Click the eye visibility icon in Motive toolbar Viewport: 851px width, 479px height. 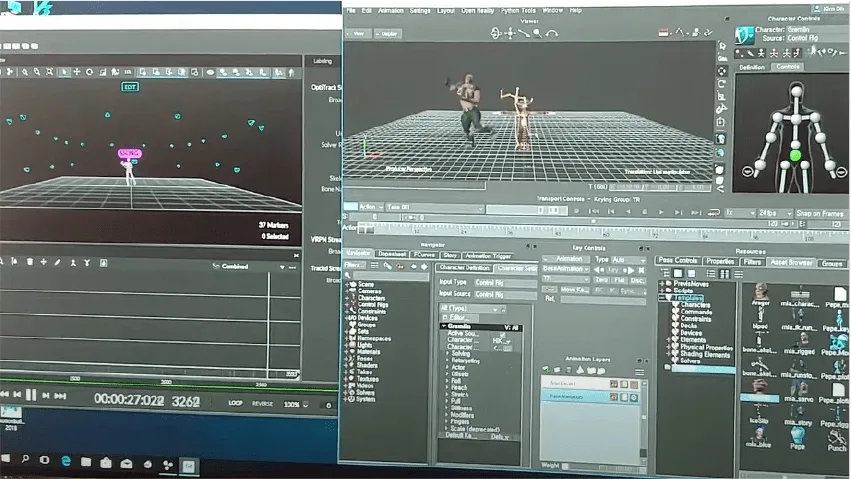[210, 72]
